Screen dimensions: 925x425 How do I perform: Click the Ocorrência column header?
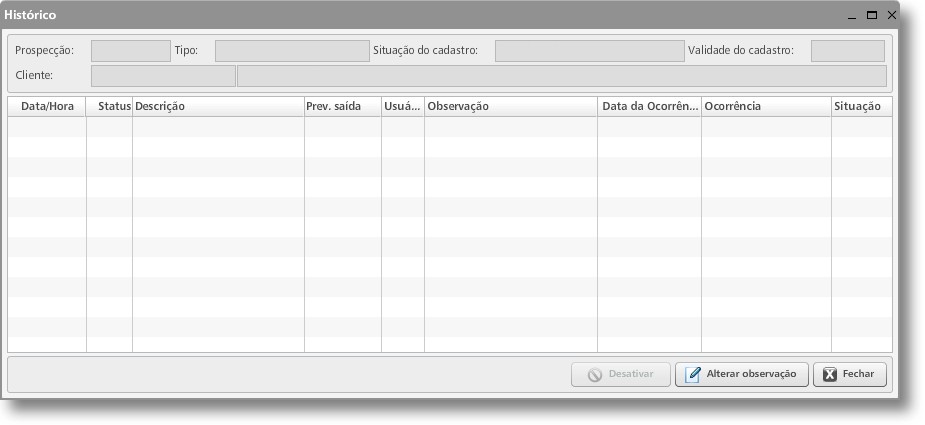766,106
